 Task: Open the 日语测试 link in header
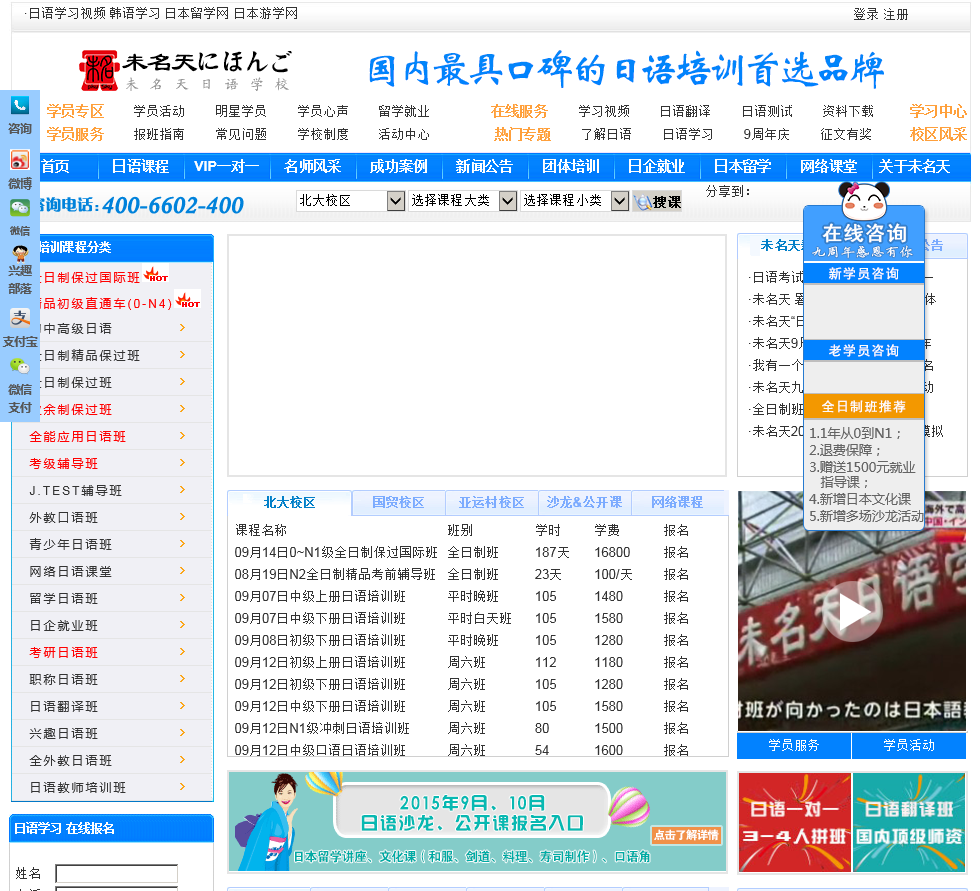(x=767, y=111)
